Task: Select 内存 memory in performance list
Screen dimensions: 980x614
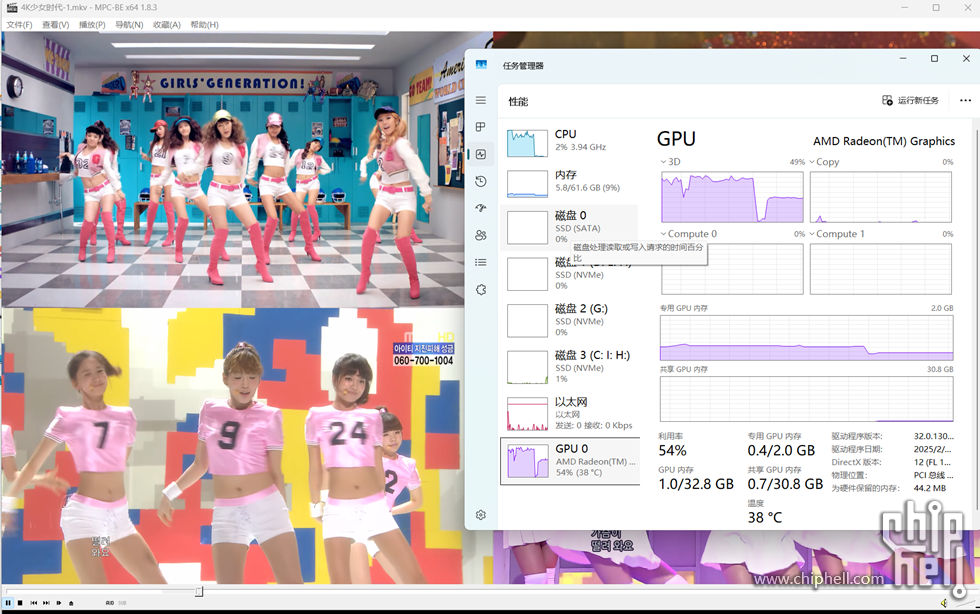Action: (x=570, y=183)
